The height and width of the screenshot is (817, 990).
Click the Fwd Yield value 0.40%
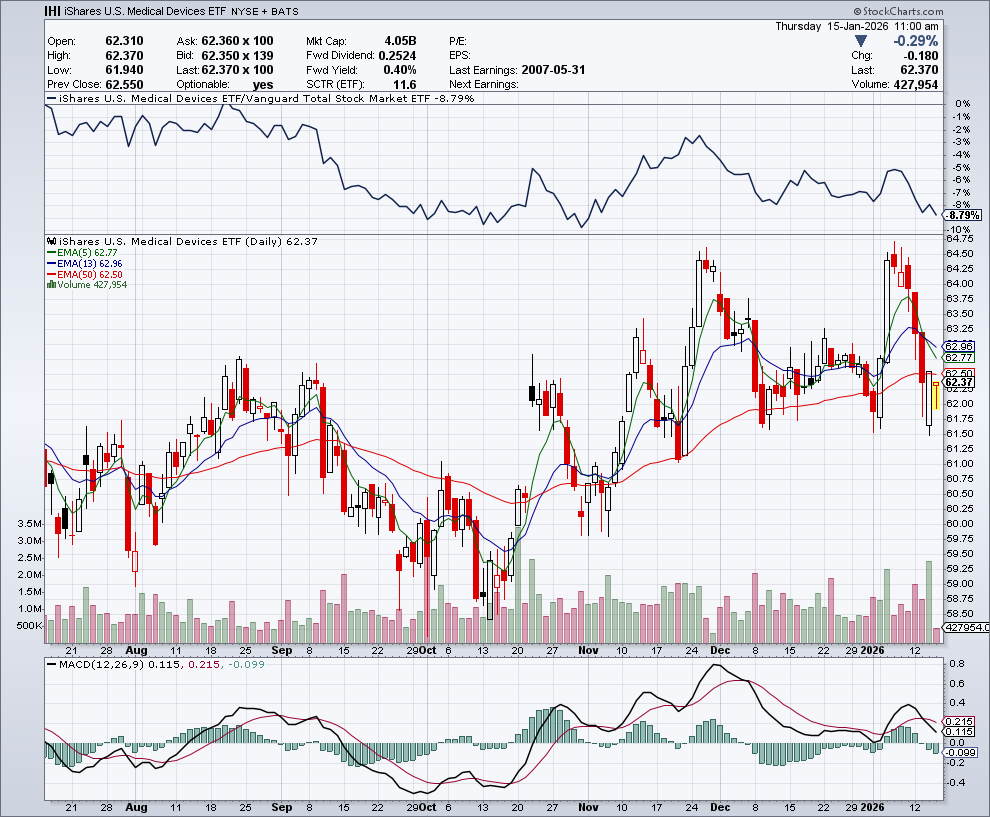[x=400, y=70]
